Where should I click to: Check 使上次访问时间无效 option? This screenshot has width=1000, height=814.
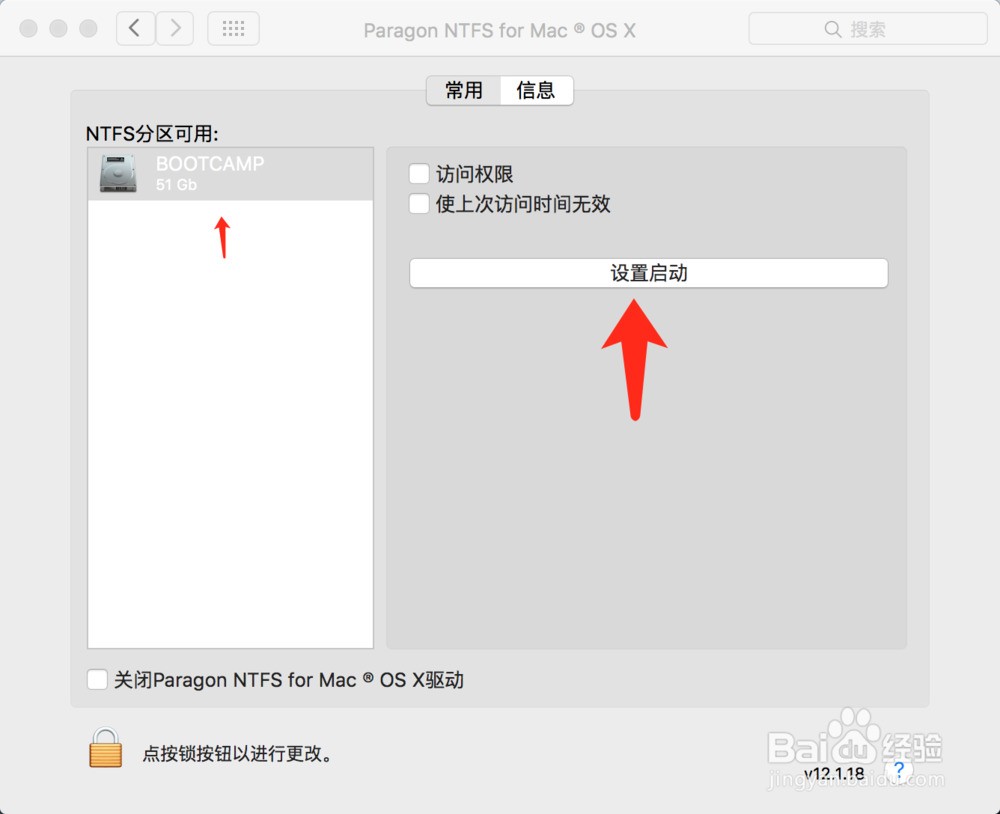pyautogui.click(x=418, y=204)
